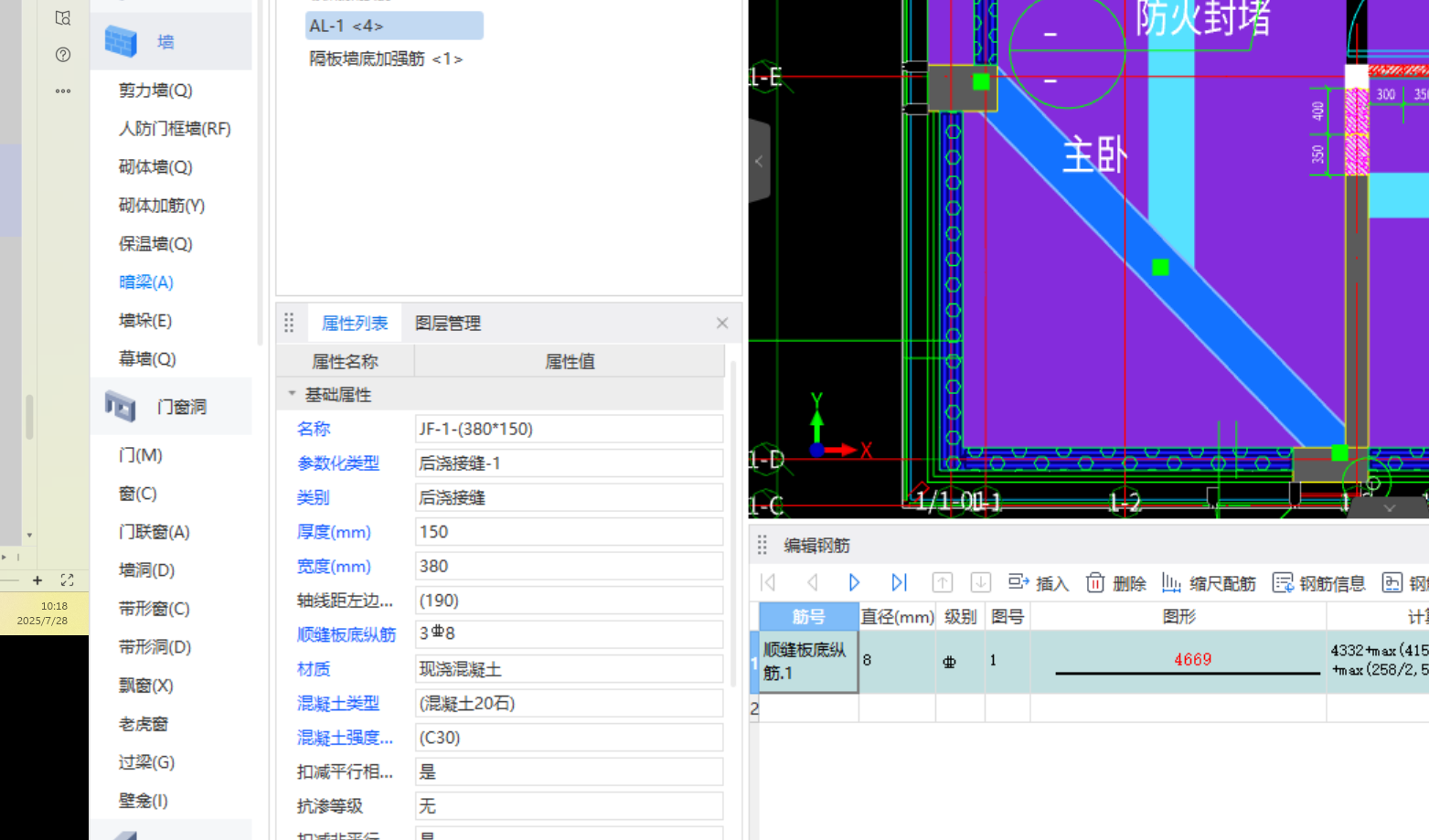This screenshot has height=840, width=1429.
Task: Edit the 名称 field JF-1-(380*150)
Action: click(x=569, y=429)
